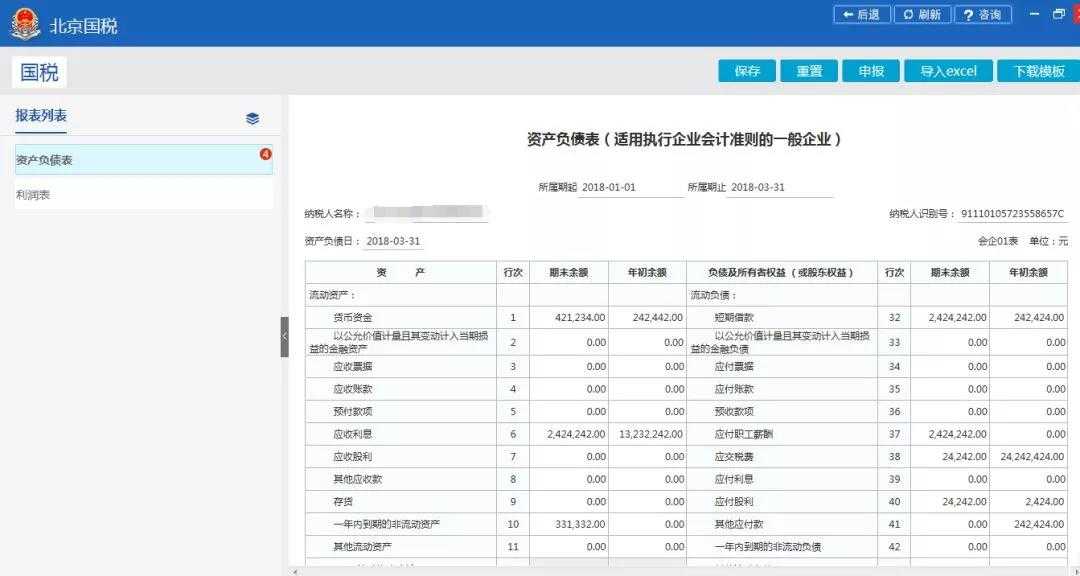
Task: Click the 北京国税 emblem logo
Action: click(25, 19)
